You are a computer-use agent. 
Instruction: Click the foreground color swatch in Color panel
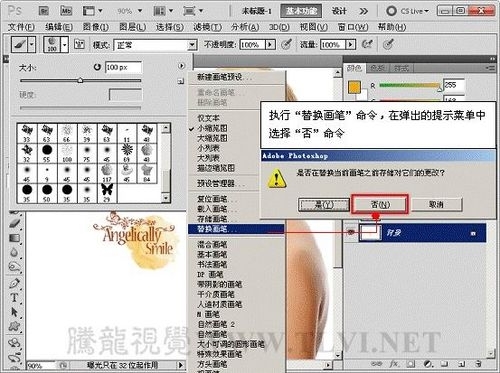[354, 87]
